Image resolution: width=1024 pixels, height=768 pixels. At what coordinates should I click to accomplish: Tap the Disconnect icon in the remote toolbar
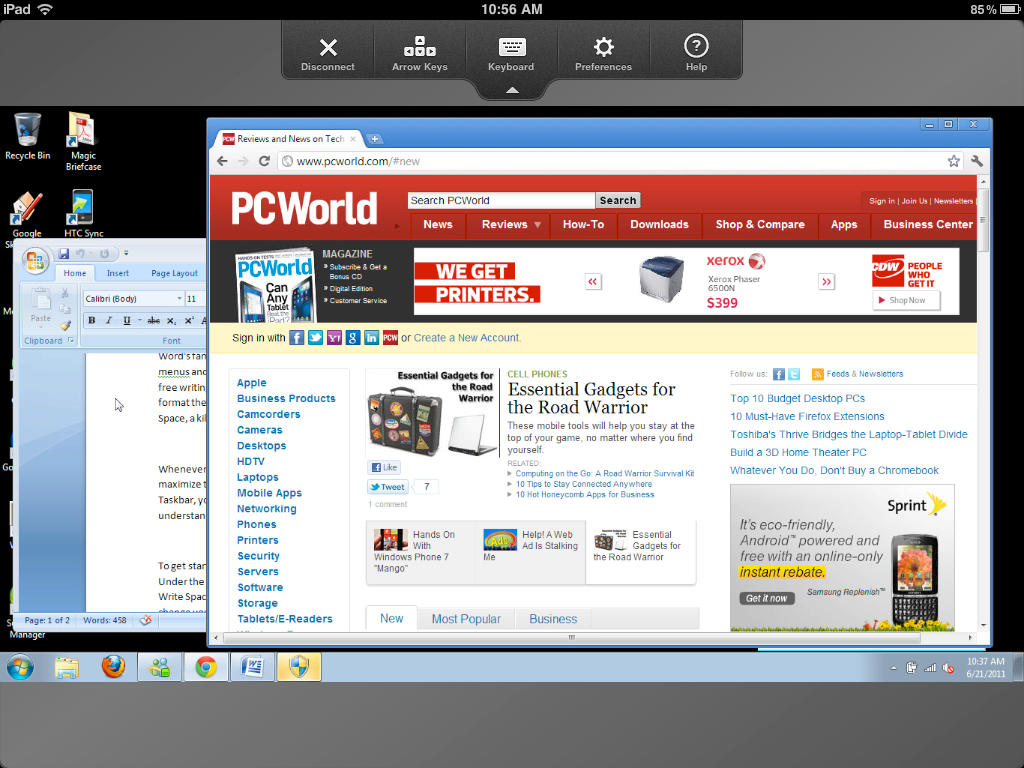tap(328, 54)
